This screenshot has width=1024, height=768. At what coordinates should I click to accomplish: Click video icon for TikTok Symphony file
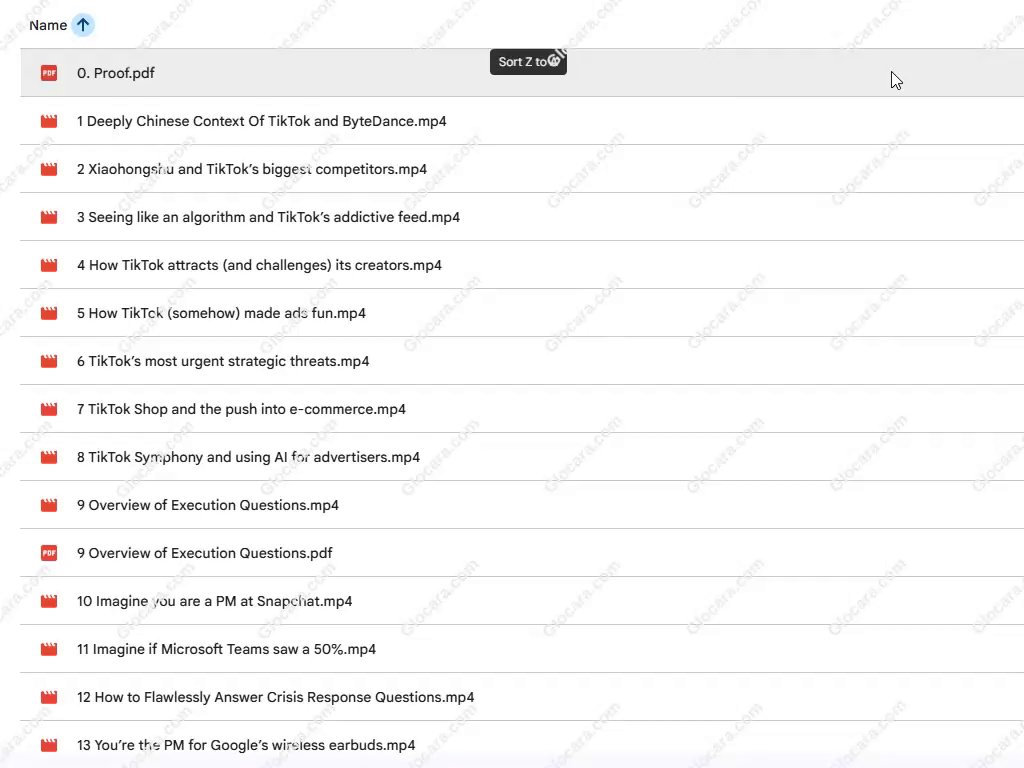[x=49, y=457]
